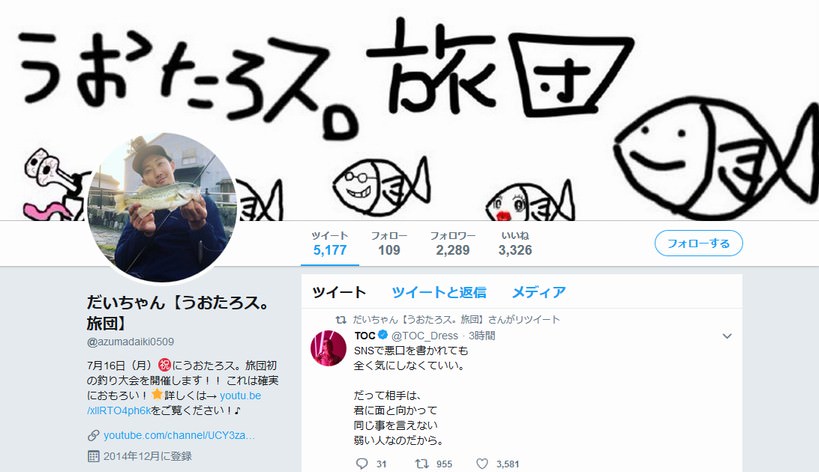Click the @TOC_Dress handle
This screenshot has width=819, height=472.
[425, 335]
